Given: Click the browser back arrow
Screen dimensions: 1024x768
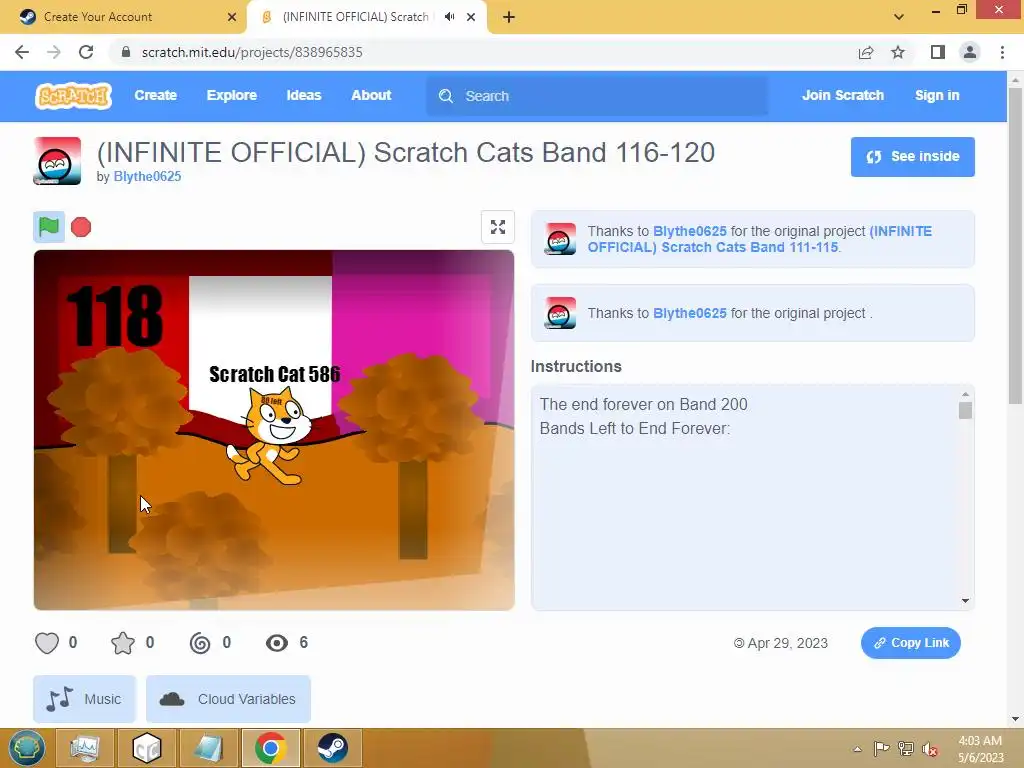Looking at the screenshot, I should point(22,52).
